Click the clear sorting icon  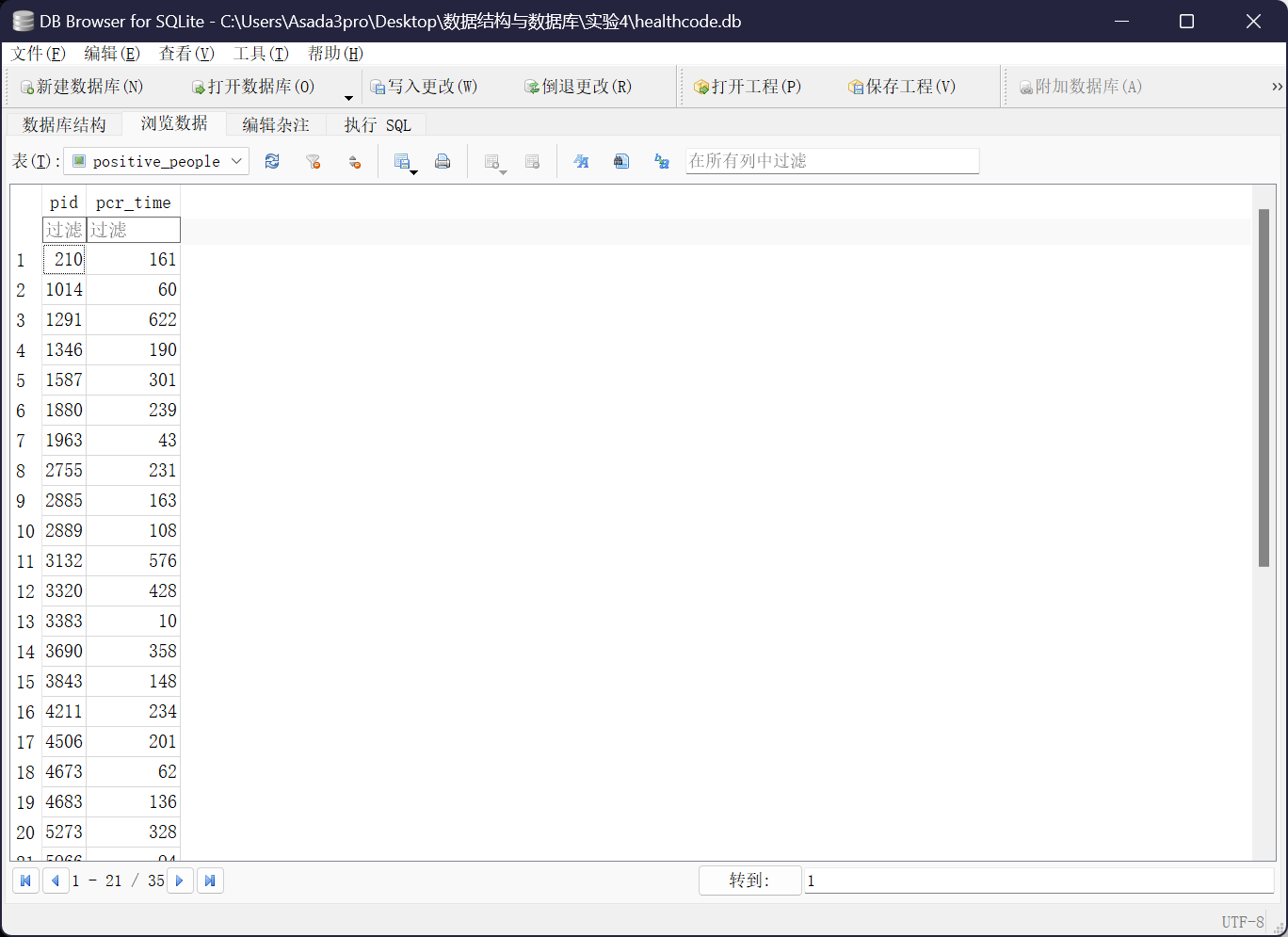(355, 162)
